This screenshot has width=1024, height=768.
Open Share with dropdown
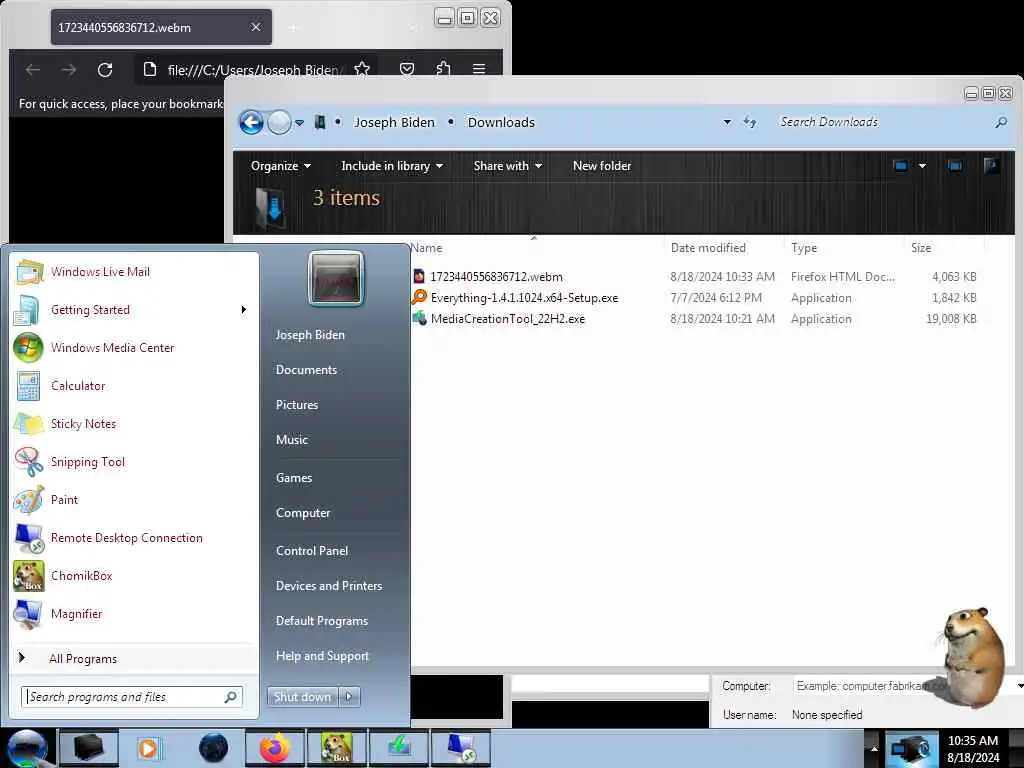(507, 166)
